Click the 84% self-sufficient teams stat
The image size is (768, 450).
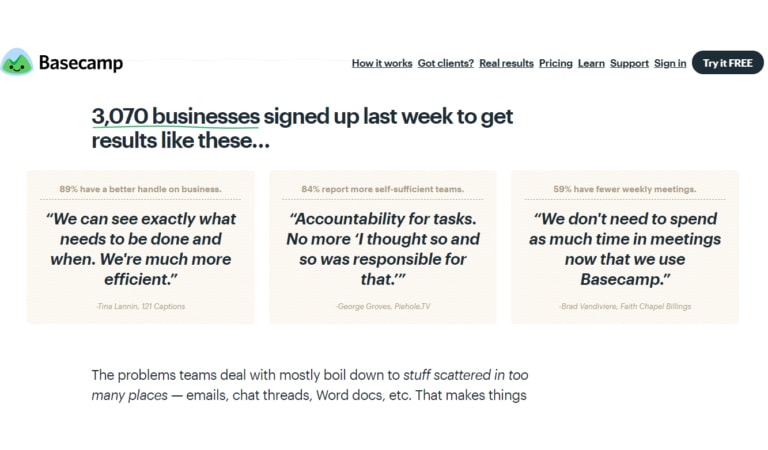pyautogui.click(x=383, y=189)
